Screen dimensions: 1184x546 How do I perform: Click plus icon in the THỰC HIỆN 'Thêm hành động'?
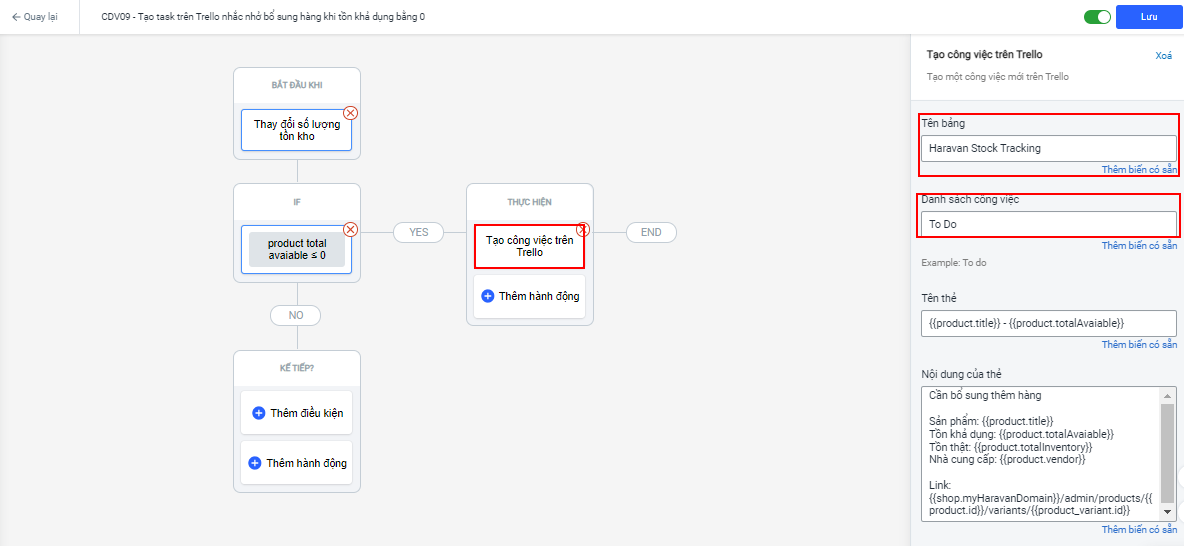coord(488,296)
